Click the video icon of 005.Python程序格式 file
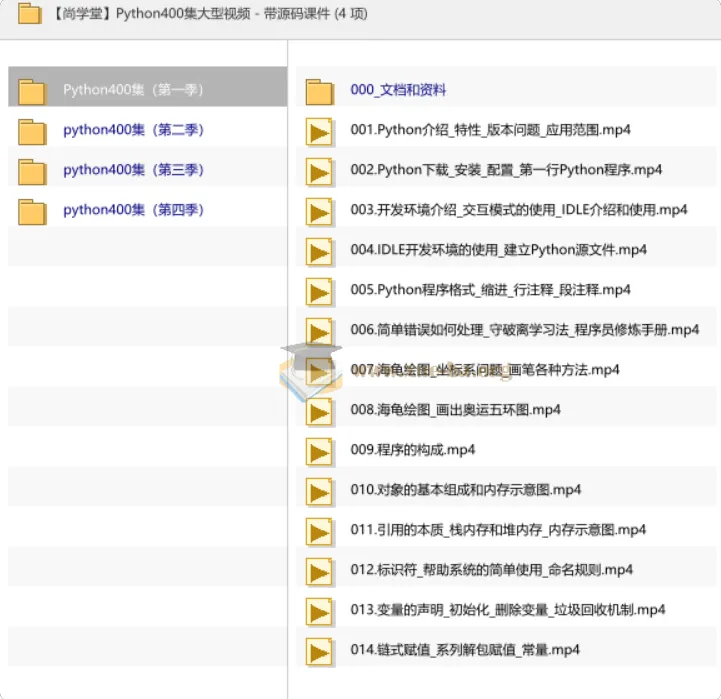Screen dimensions: 721x699 coord(320,292)
